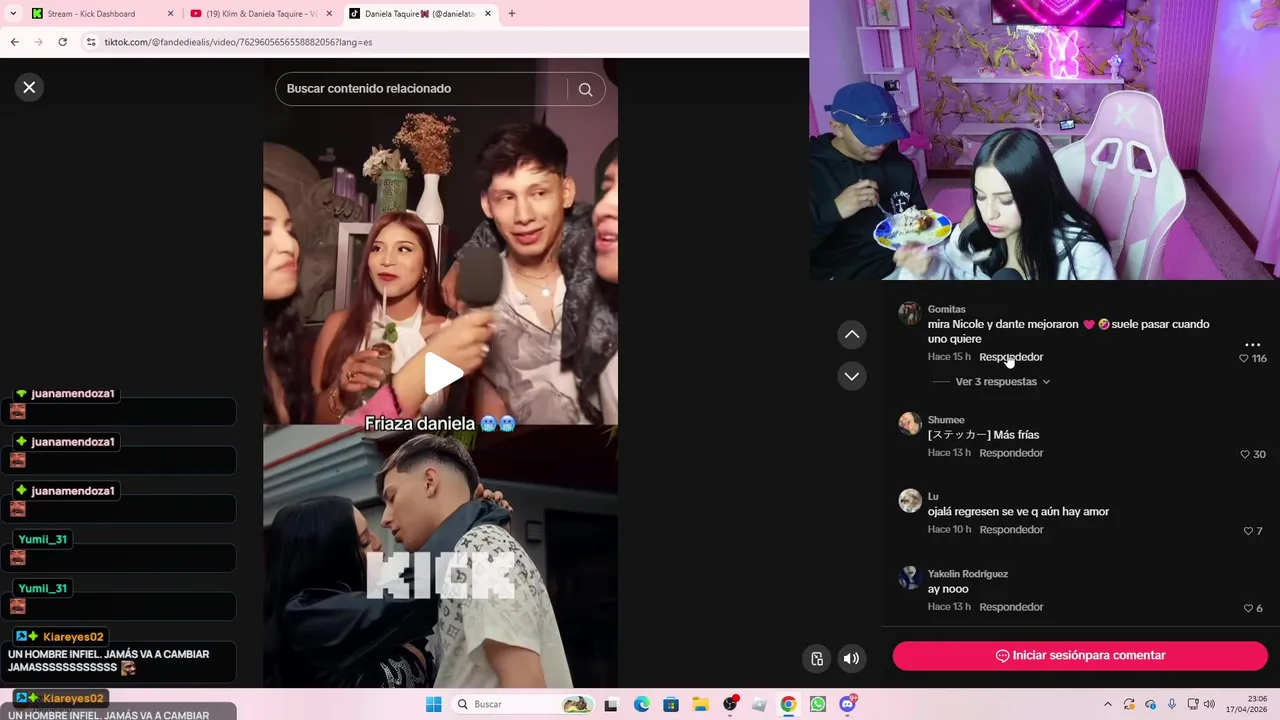Click the first juanamendoza1 chat username

pos(72,393)
